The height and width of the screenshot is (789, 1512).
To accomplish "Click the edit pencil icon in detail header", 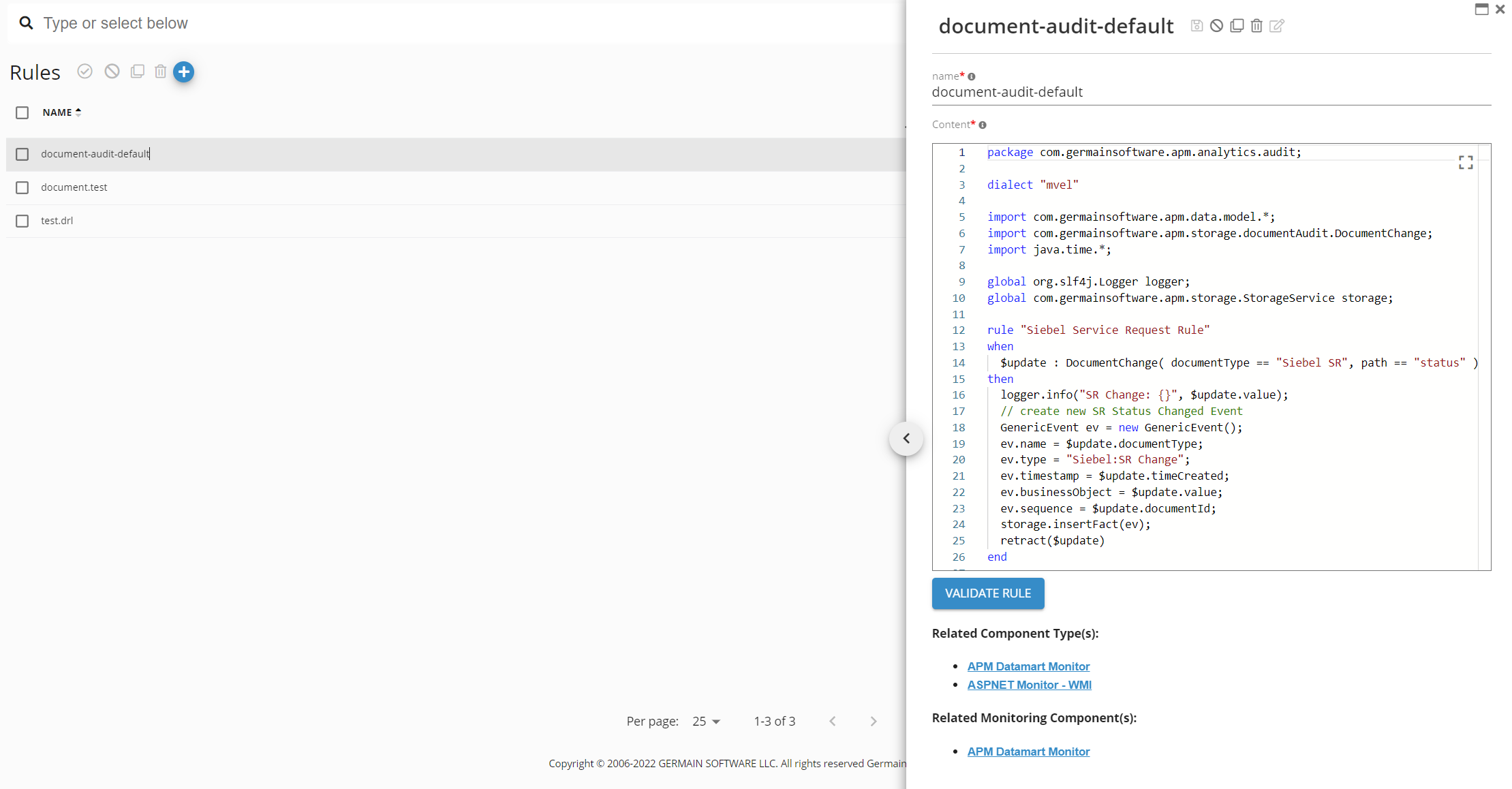I will point(1277,26).
